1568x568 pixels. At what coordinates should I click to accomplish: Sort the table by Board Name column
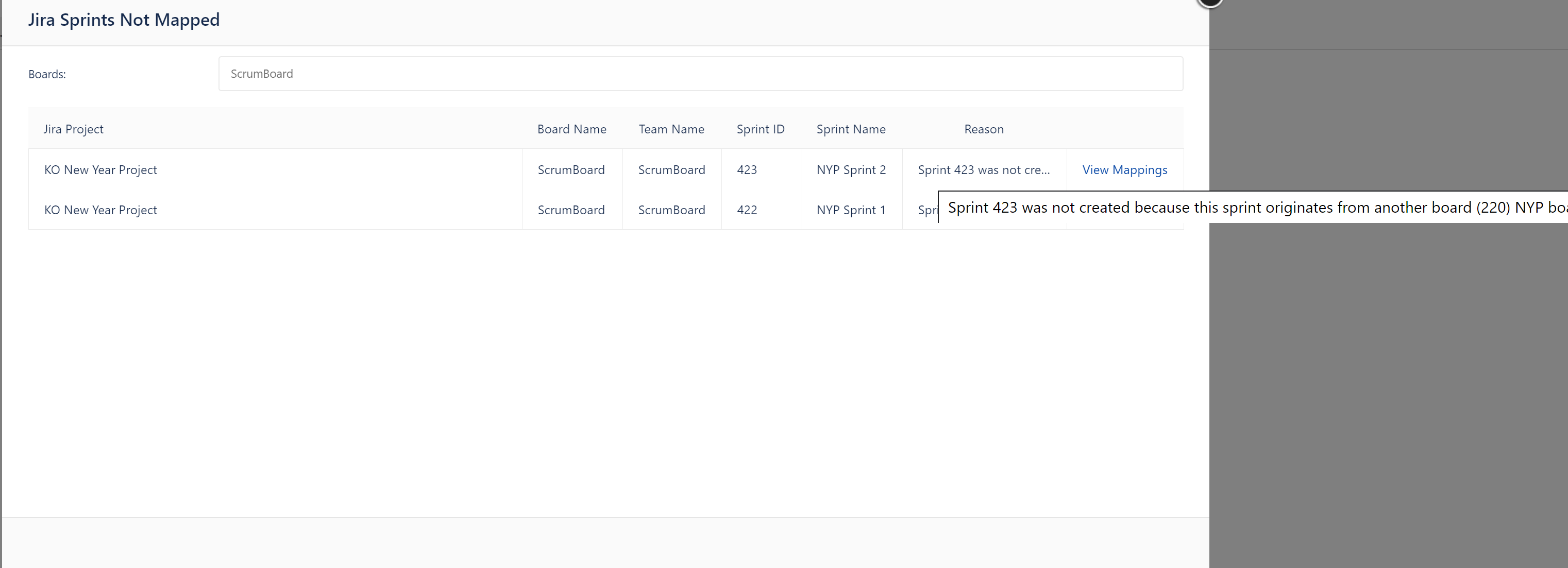[x=571, y=129]
